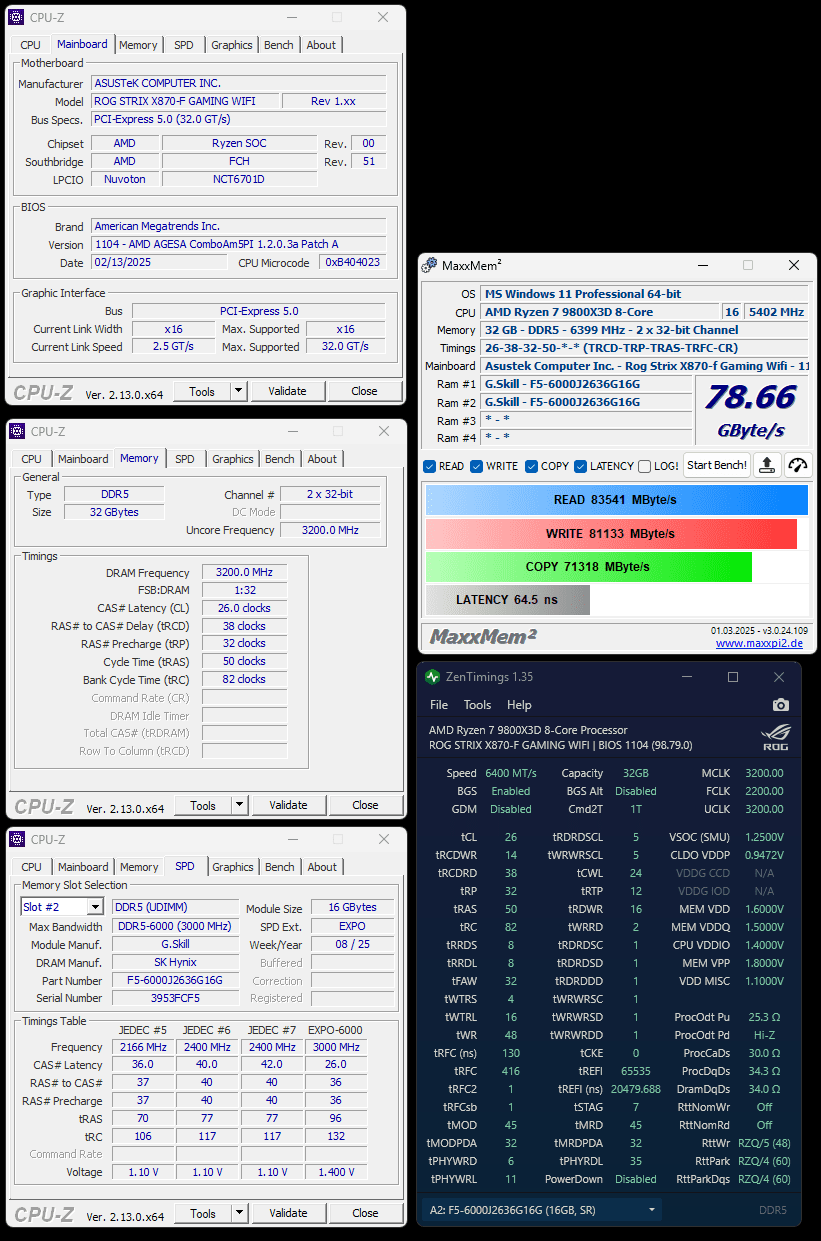
Task: Select the SPD tab in the top CPU-Z window
Action: click(x=184, y=45)
